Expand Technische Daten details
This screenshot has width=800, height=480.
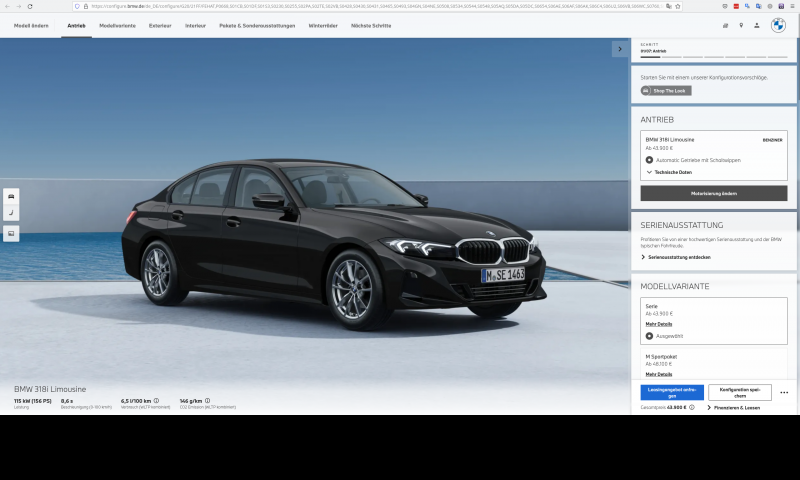(x=669, y=172)
